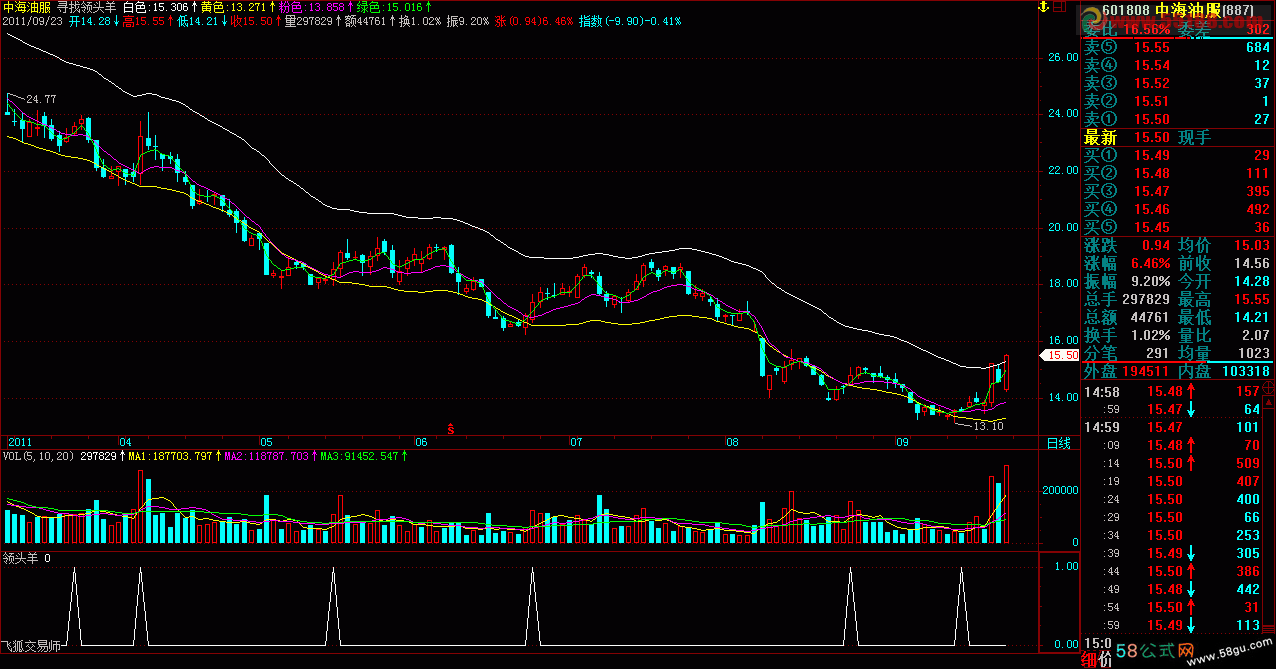The width and height of the screenshot is (1276, 669).
Task: Select the 卖④ 15.54 ask row
Action: click(1178, 65)
